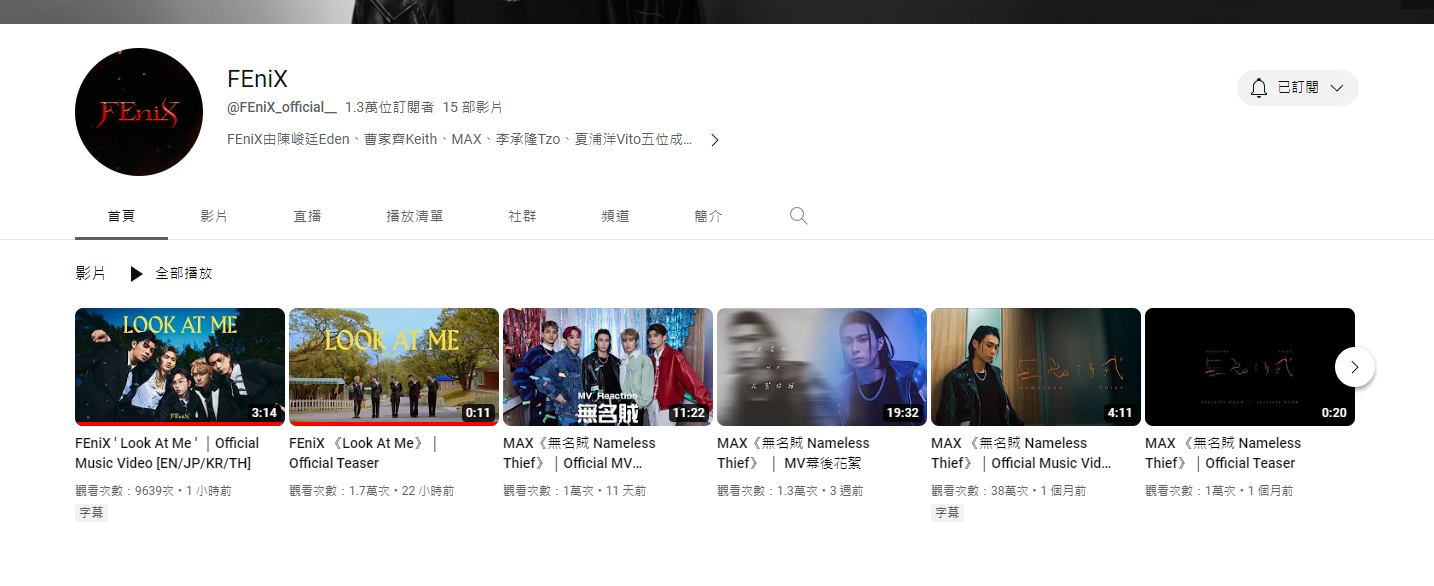Click title "MAX《無名賊 Nameless Thief》| Official Teaser"
This screenshot has width=1434, height=586.
tap(1223, 453)
